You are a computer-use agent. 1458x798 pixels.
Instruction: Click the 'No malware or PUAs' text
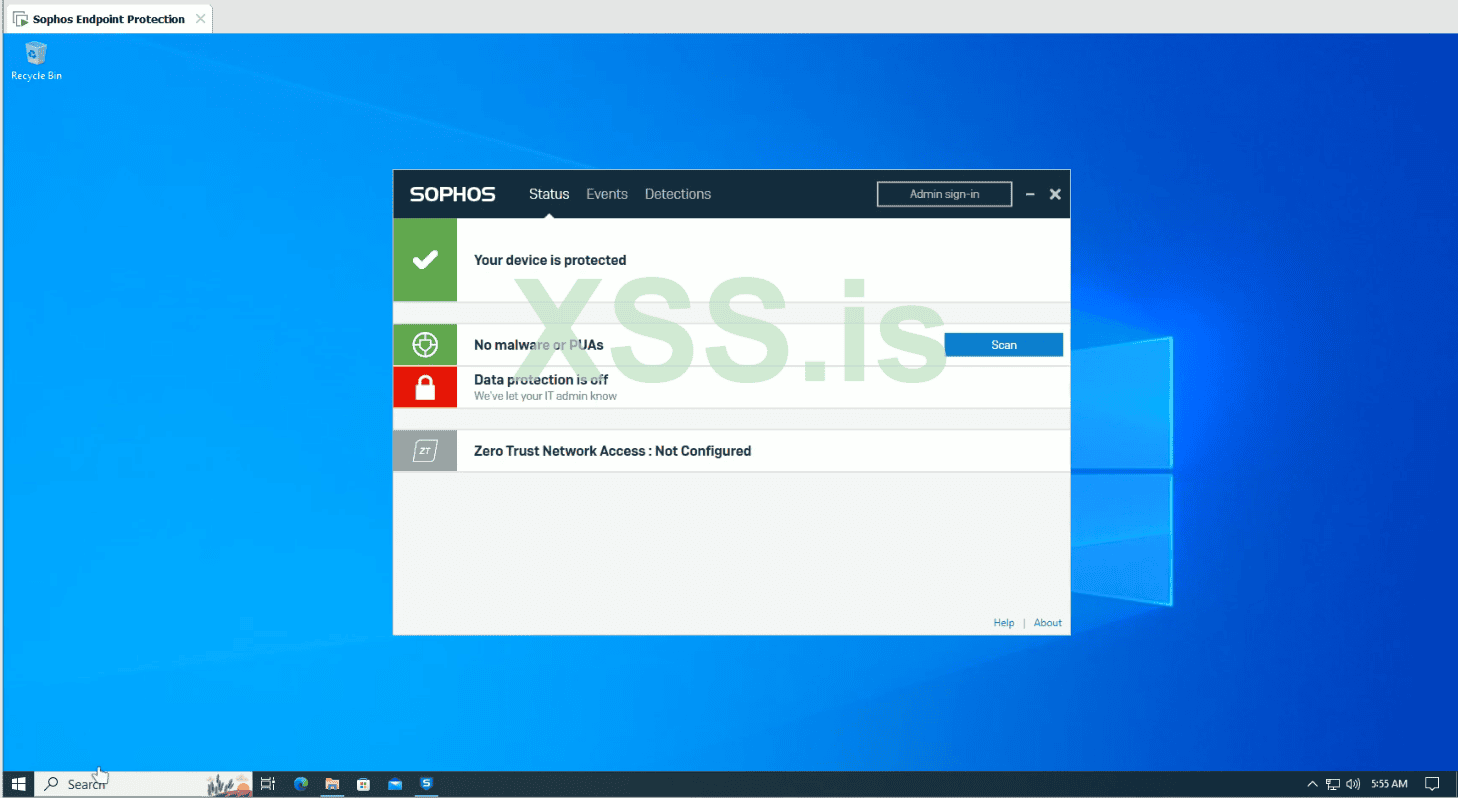pos(539,345)
